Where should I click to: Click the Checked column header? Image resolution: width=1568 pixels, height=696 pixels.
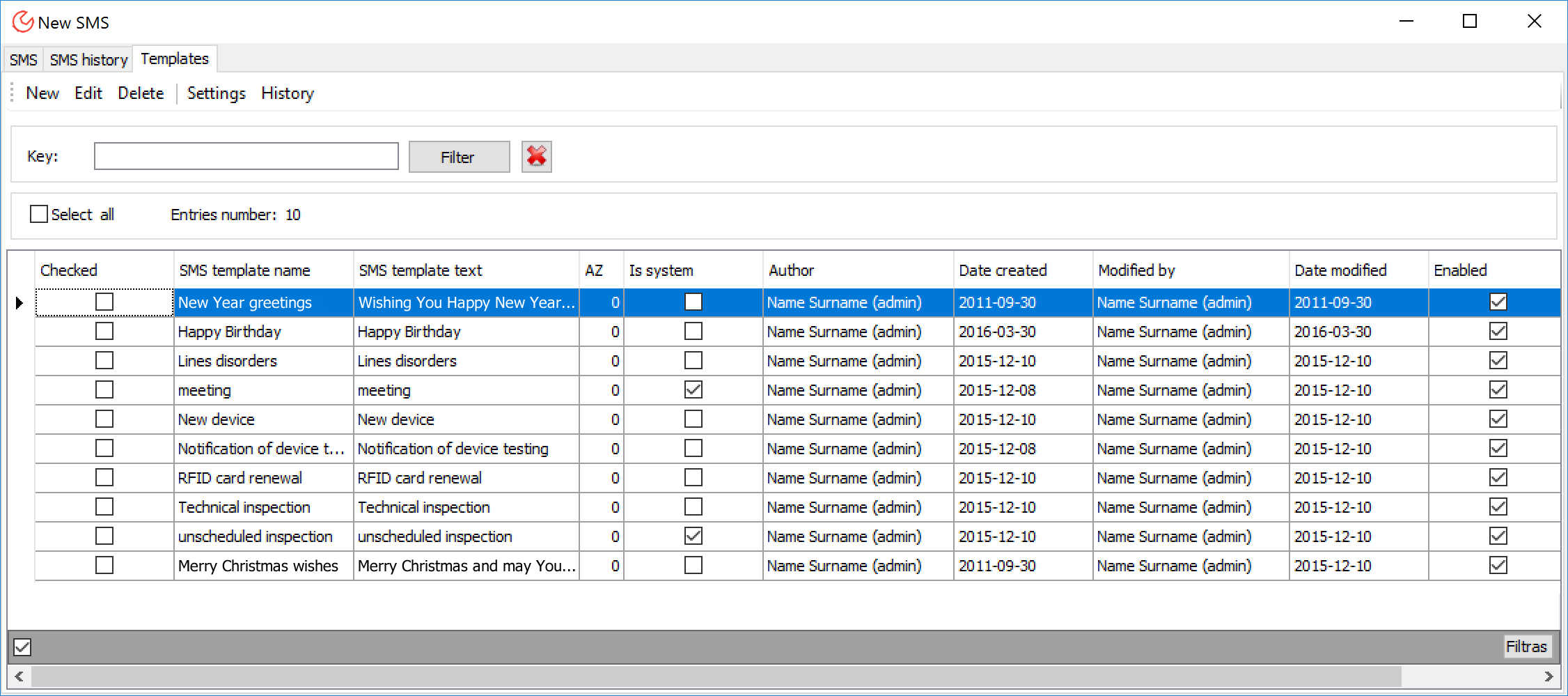pyautogui.click(x=104, y=270)
